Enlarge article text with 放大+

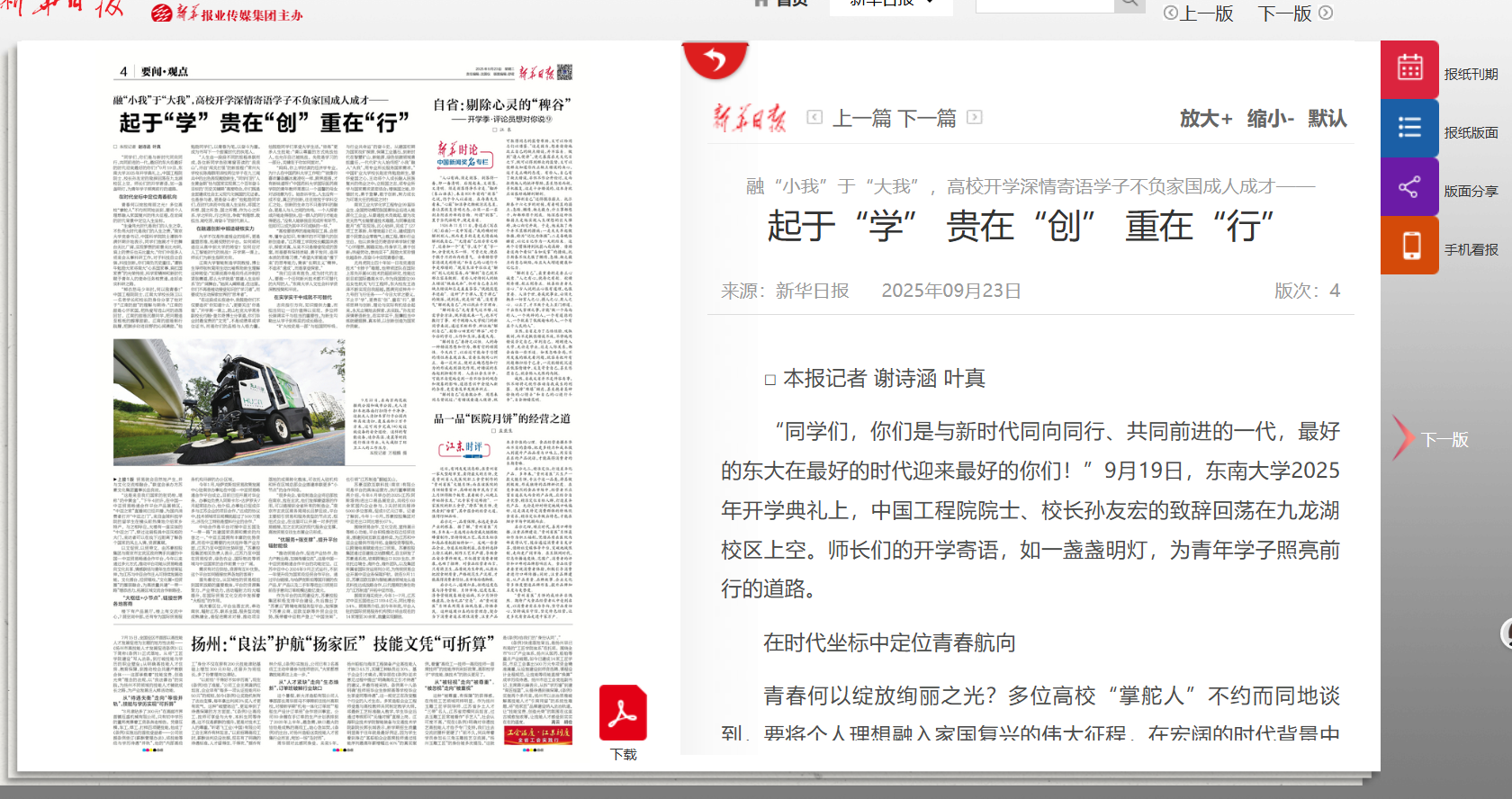tap(1205, 118)
